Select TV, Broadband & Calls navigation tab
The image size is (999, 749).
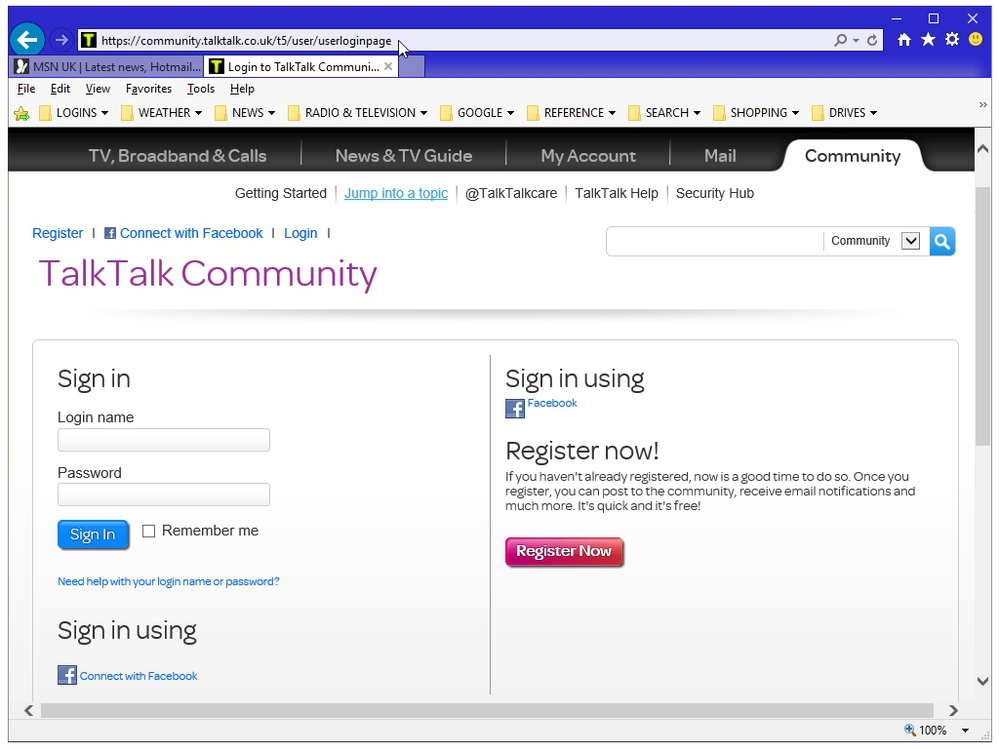[x=177, y=155]
